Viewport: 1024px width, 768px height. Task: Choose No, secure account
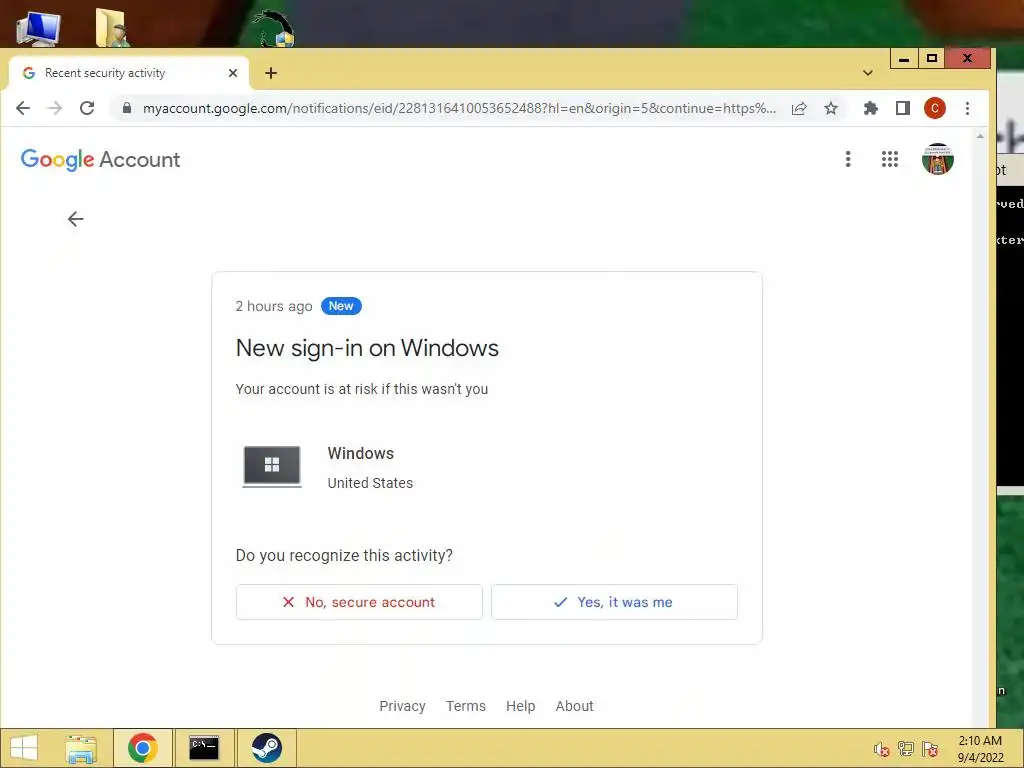[x=359, y=602]
